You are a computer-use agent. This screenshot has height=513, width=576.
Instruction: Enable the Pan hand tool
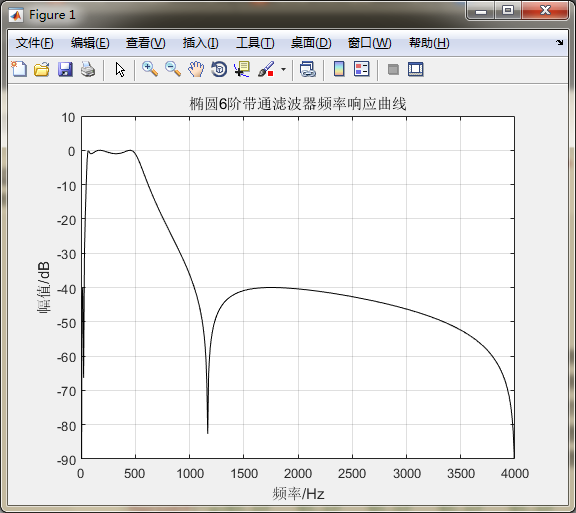pyautogui.click(x=196, y=69)
